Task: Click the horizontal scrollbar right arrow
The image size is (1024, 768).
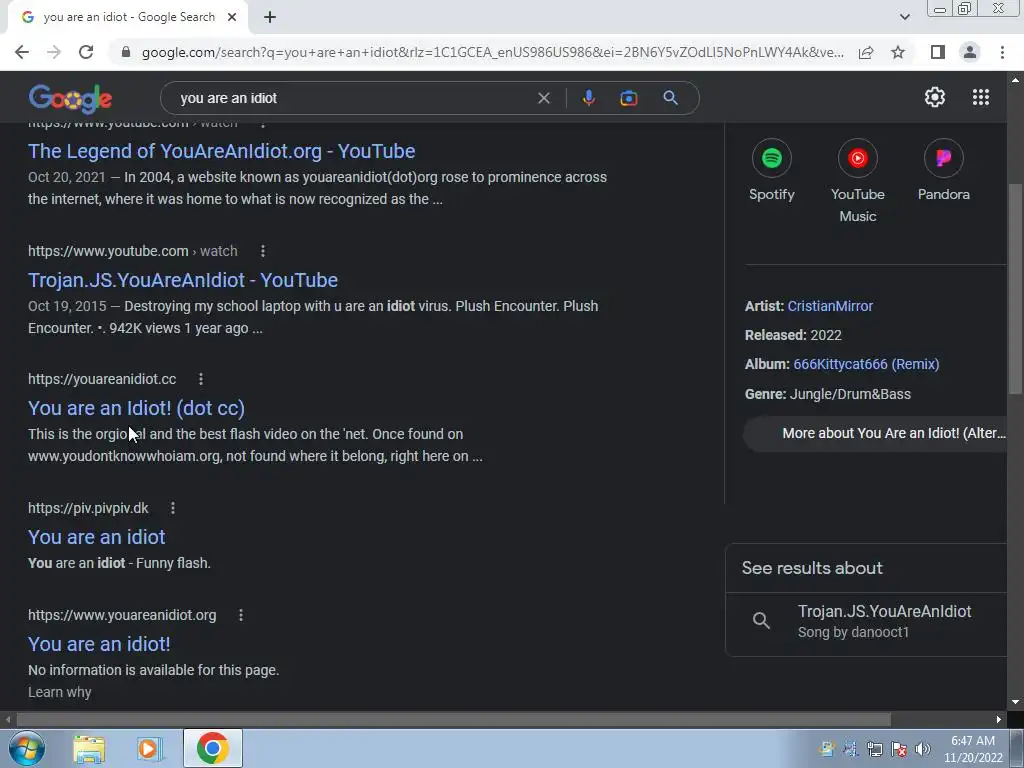Action: (x=999, y=719)
